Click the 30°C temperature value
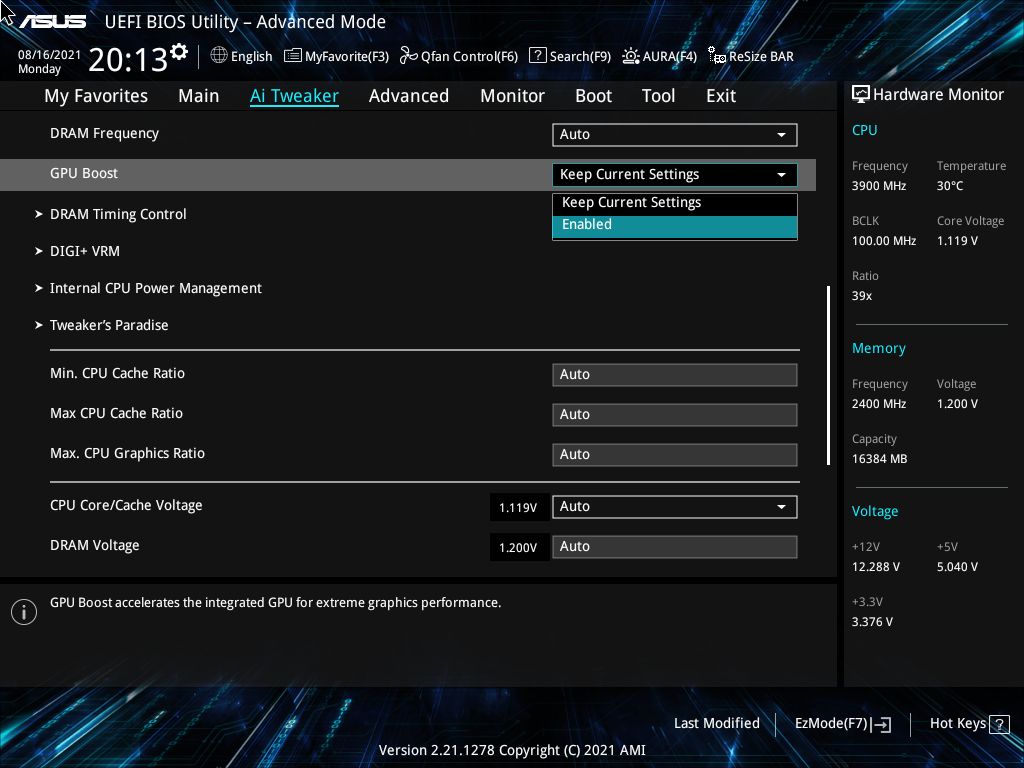 pos(950,186)
